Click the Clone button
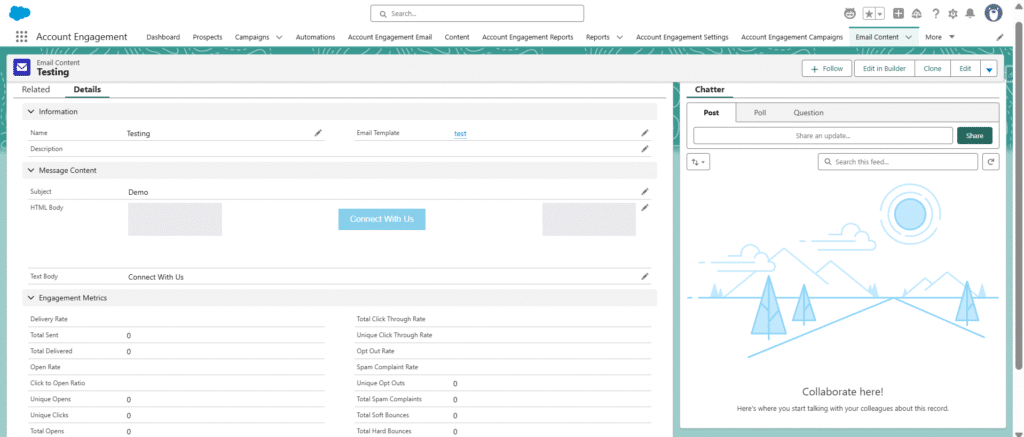The image size is (1024, 437). 933,69
